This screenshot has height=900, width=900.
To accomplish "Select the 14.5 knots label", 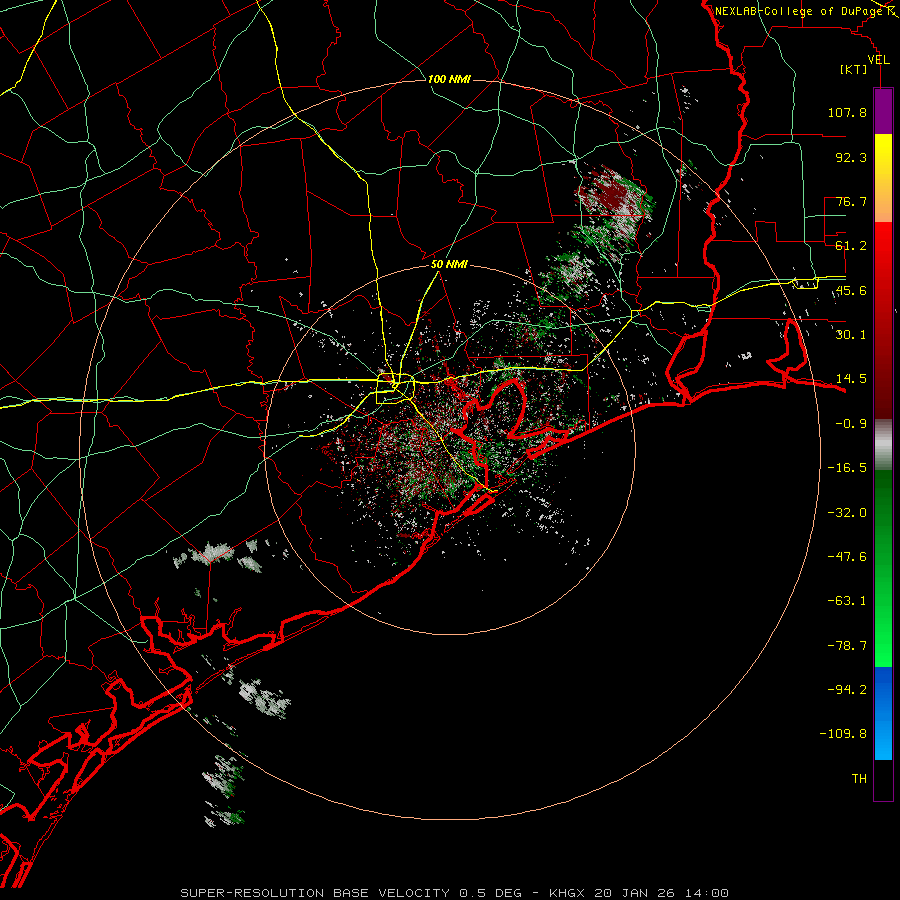I will (x=851, y=379).
